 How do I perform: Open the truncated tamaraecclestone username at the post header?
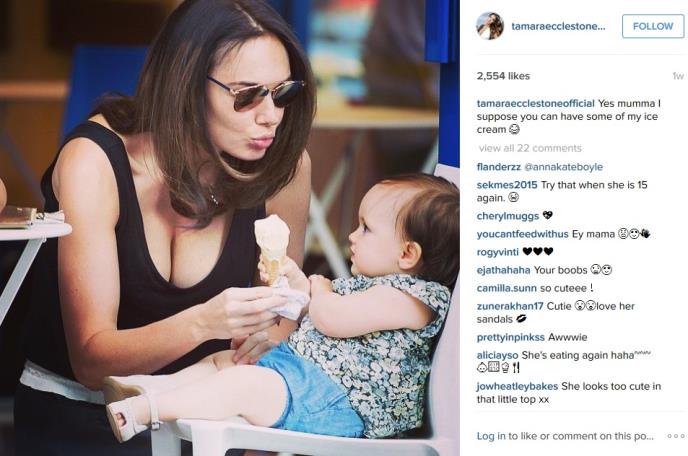pos(558,26)
